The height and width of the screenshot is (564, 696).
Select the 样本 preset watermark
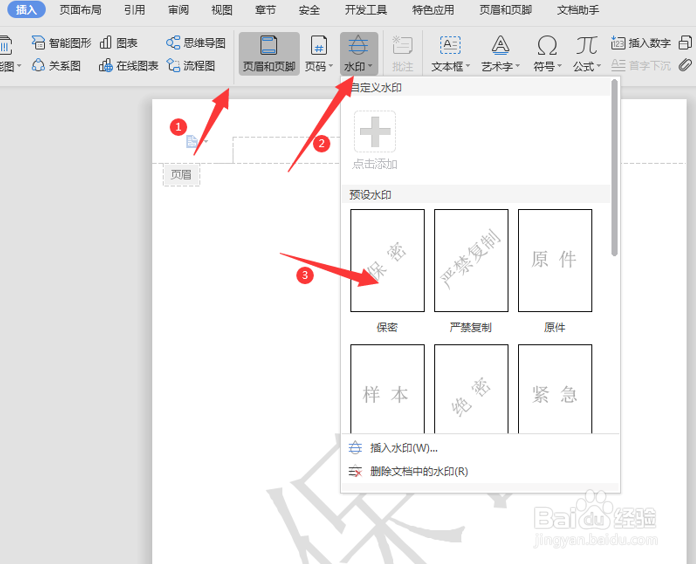tap(387, 389)
